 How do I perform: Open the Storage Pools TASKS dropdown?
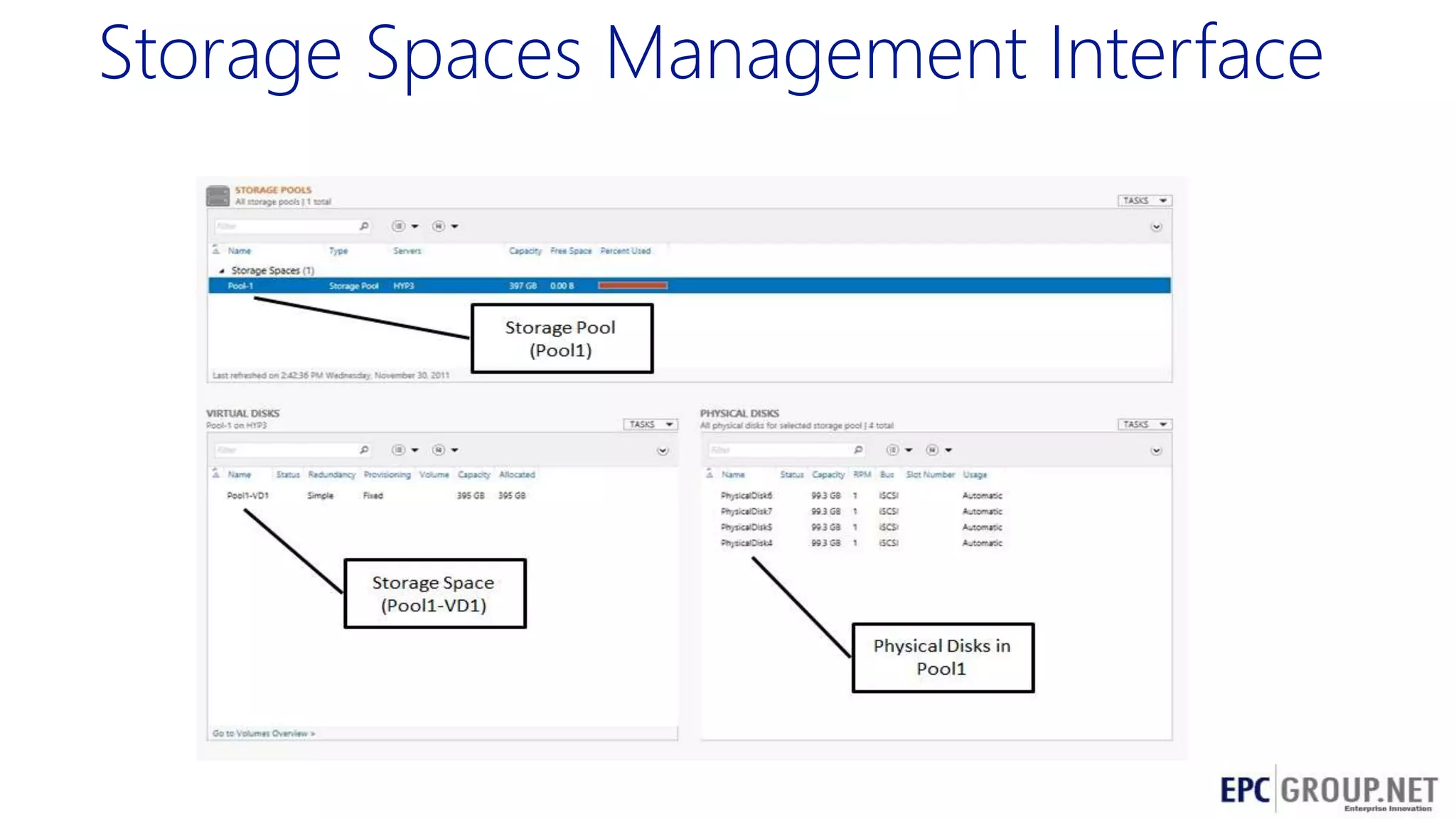[x=1145, y=200]
